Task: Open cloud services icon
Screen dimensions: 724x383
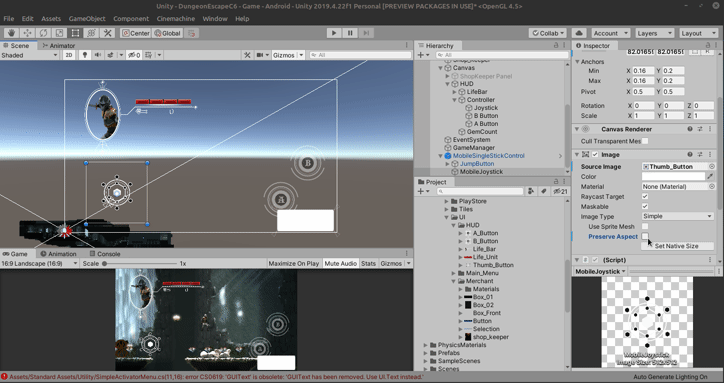Action: click(579, 33)
